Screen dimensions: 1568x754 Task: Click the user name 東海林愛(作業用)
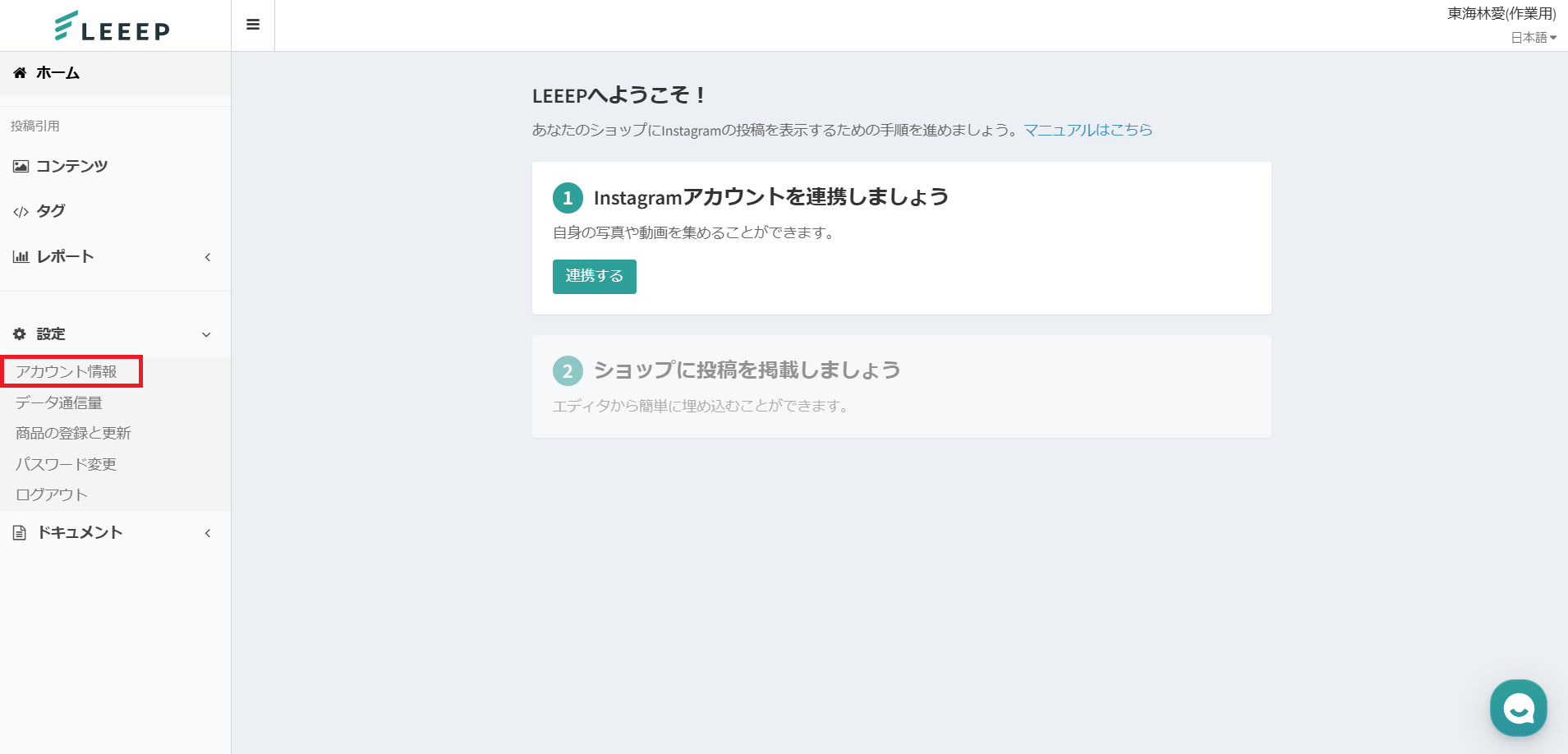tap(1501, 14)
